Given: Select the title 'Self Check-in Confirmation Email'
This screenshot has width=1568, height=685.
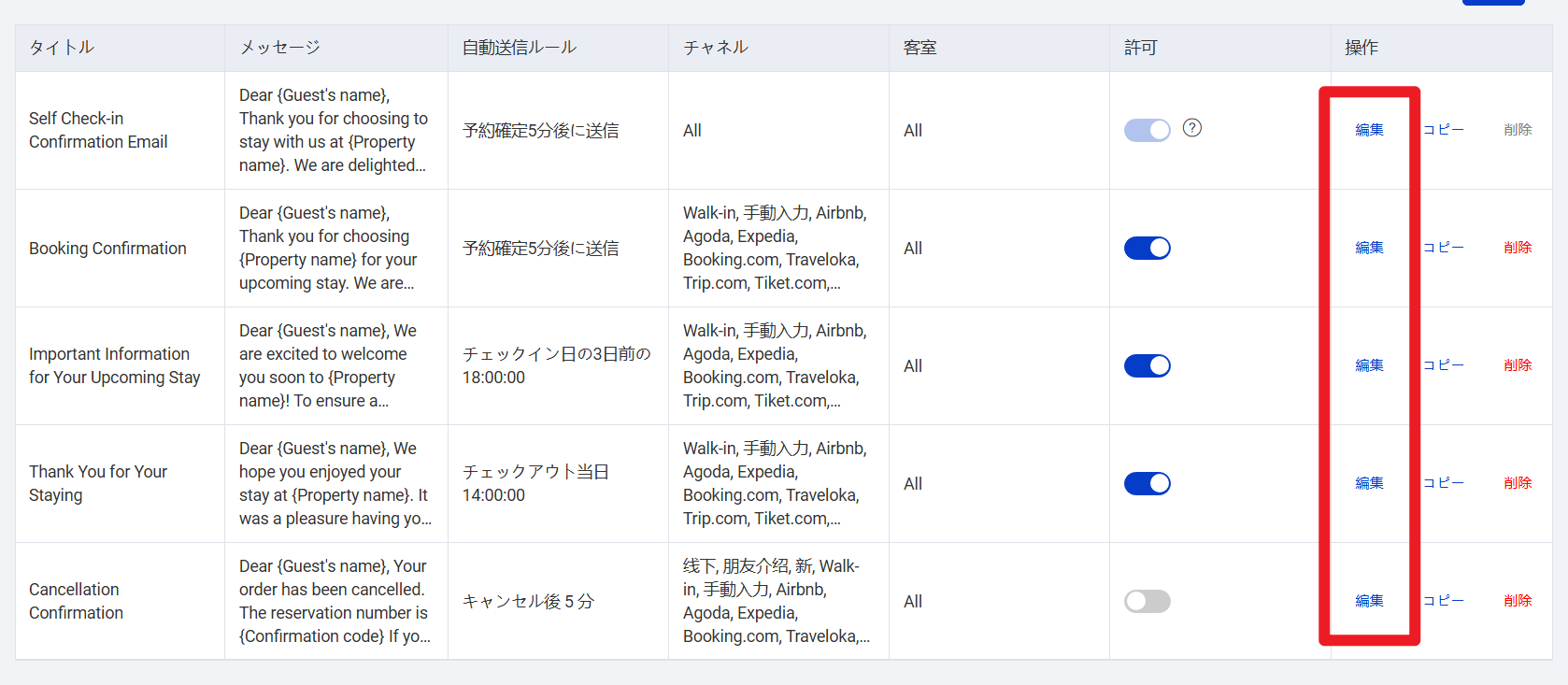Looking at the screenshot, I should [98, 130].
